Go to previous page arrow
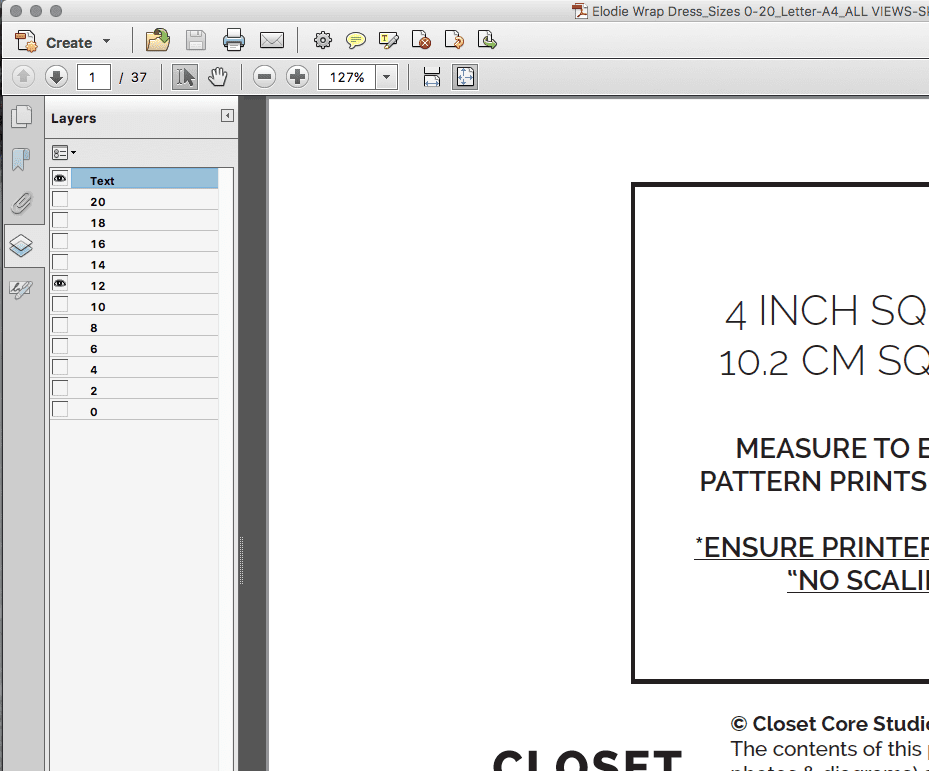The width and height of the screenshot is (929, 771). [24, 77]
